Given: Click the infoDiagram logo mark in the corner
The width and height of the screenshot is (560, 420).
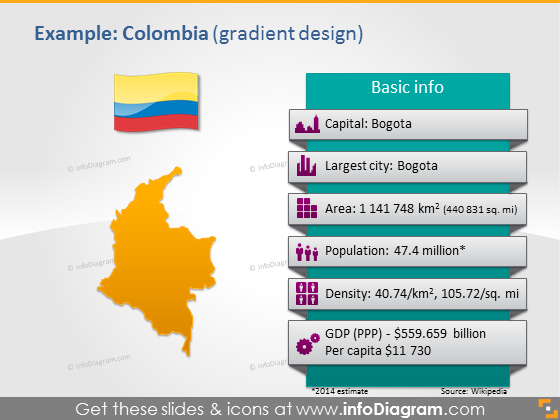Looking at the screenshot, I should [x=548, y=409].
